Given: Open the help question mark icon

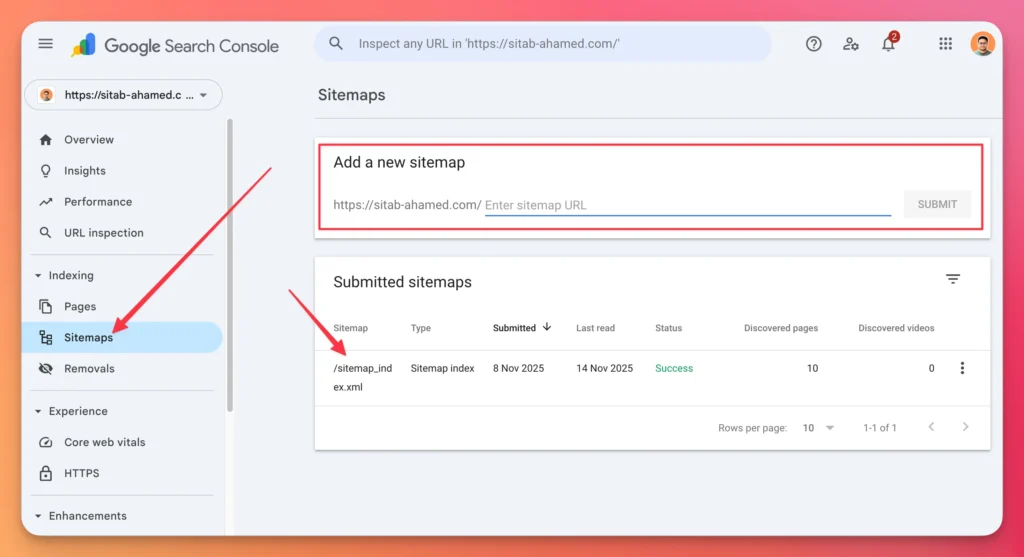Looking at the screenshot, I should (813, 44).
